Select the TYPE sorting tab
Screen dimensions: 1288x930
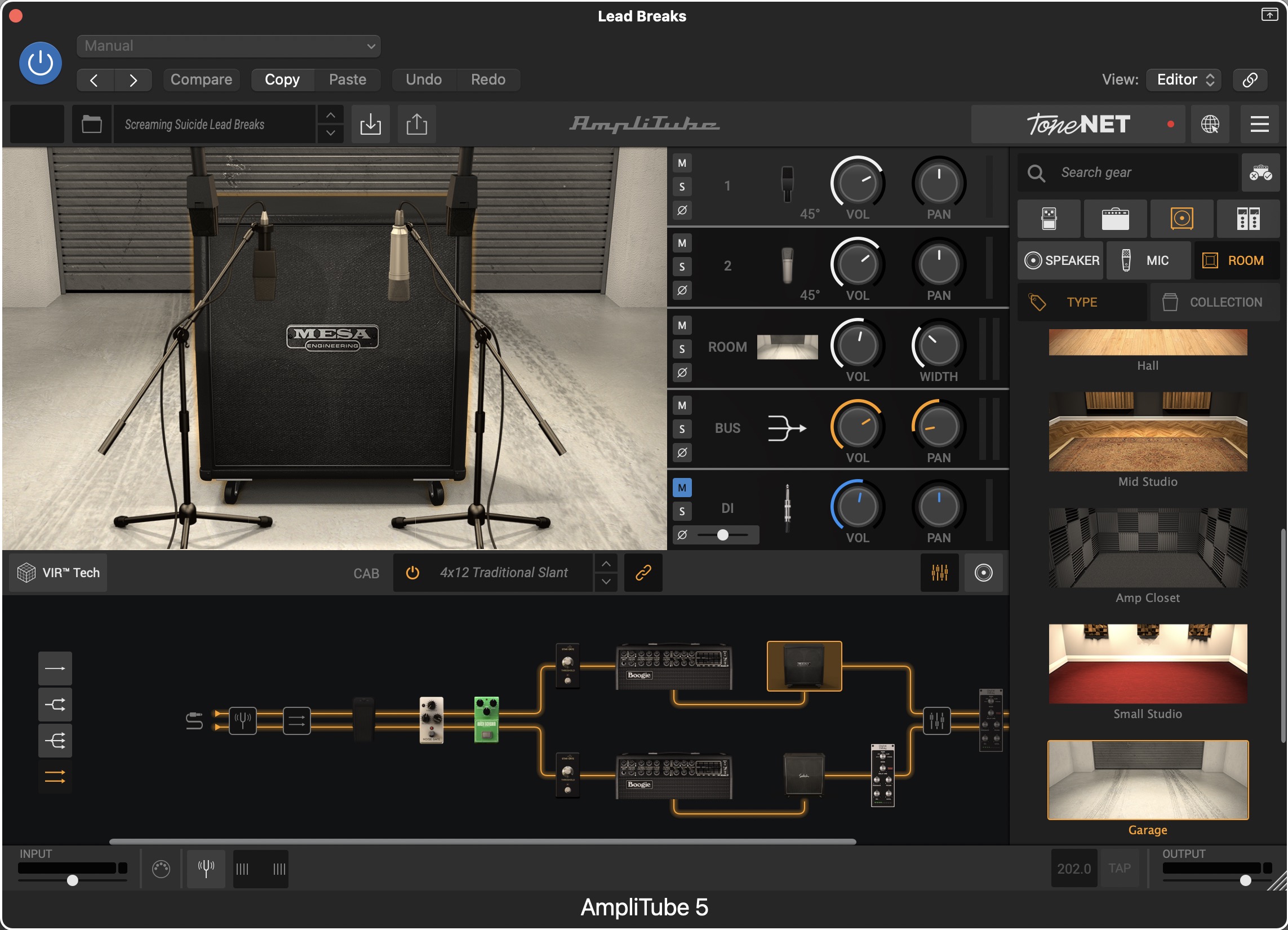[1082, 302]
